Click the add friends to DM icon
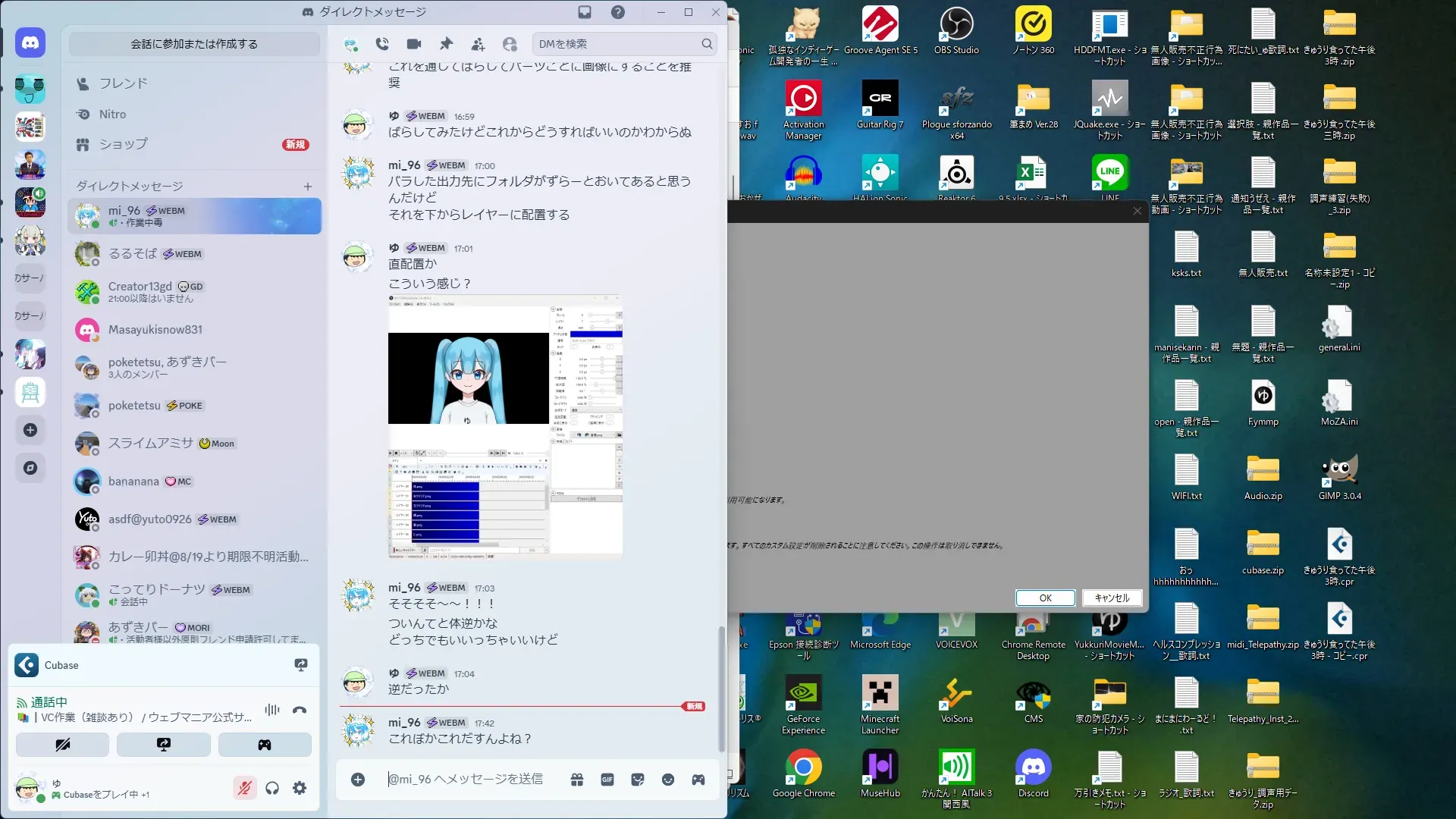The height and width of the screenshot is (819, 1456). (x=478, y=44)
